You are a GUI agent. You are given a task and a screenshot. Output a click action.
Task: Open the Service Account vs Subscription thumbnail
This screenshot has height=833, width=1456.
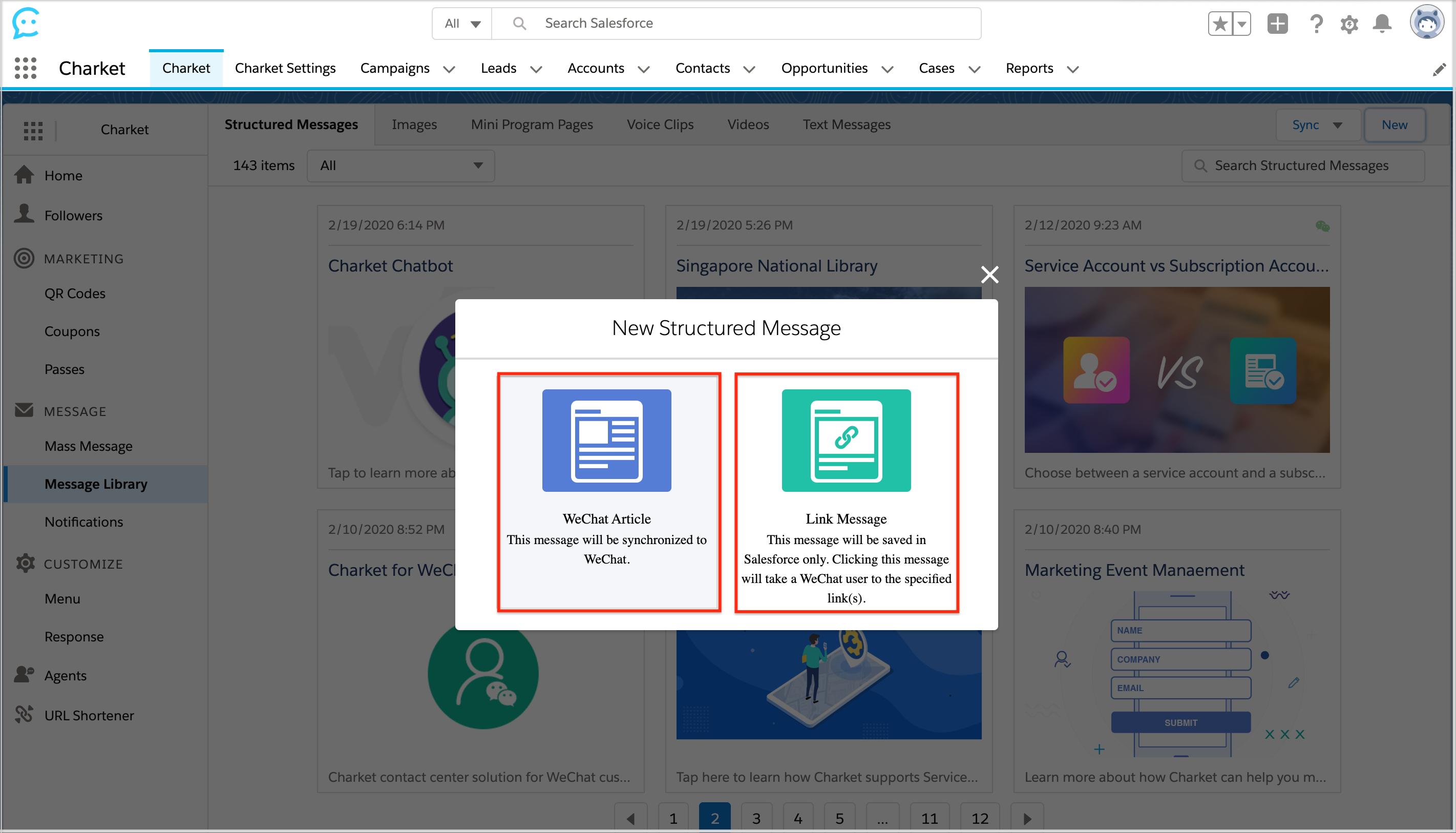click(x=1177, y=369)
